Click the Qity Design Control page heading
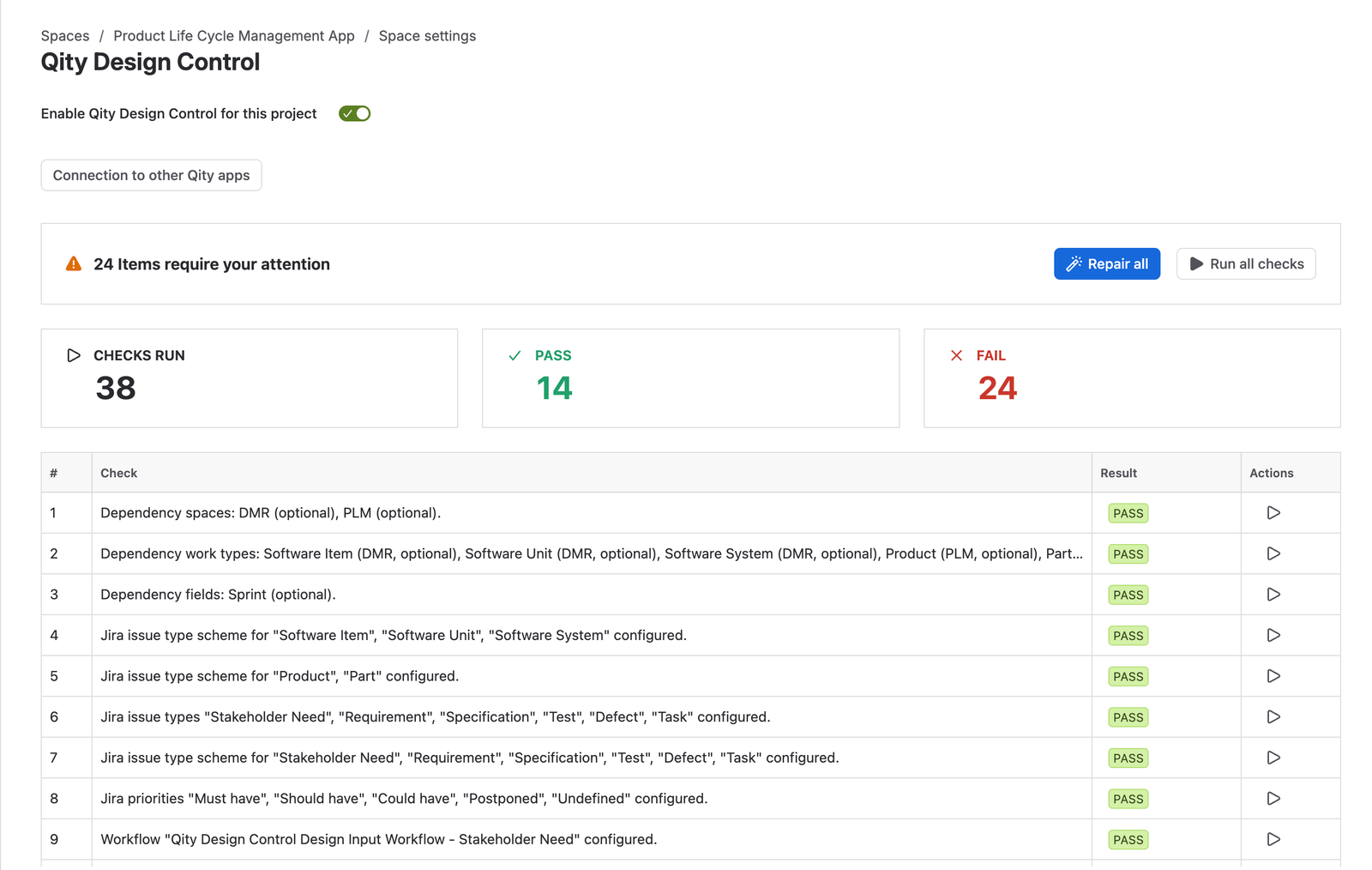Image resolution: width=1372 pixels, height=870 pixels. (150, 62)
